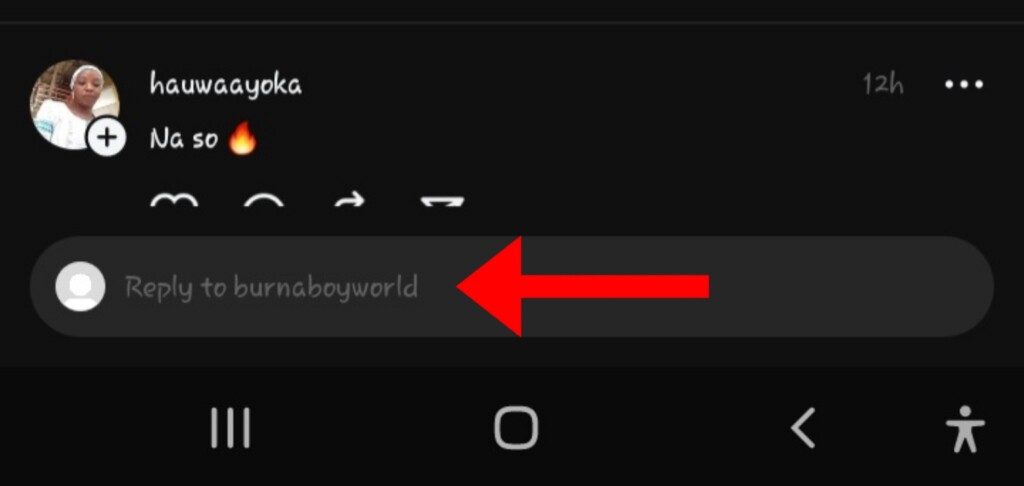Open recent apps with the three-bar icon
Image resolution: width=1024 pixels, height=486 pixels.
point(231,429)
